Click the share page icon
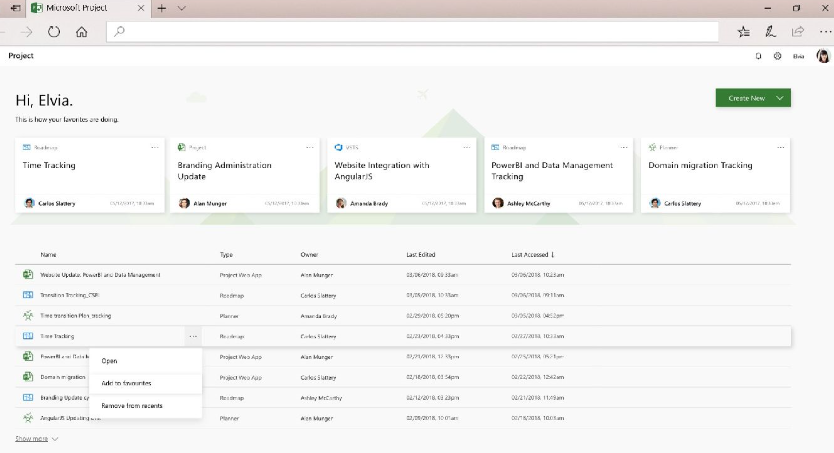Image resolution: width=834 pixels, height=453 pixels. pyautogui.click(x=797, y=32)
